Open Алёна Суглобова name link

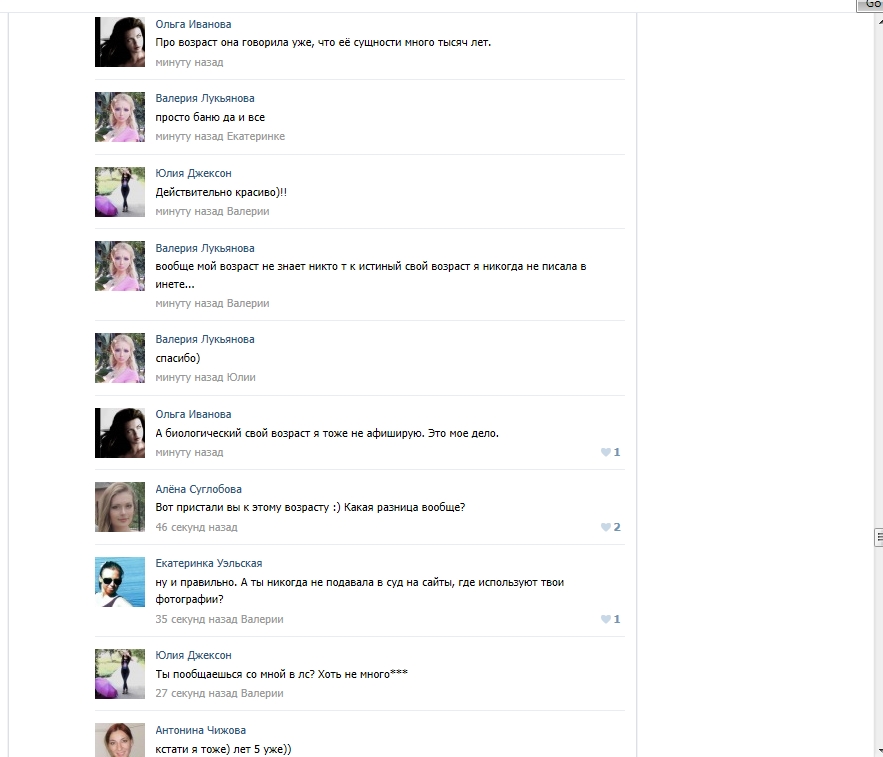(x=198, y=489)
